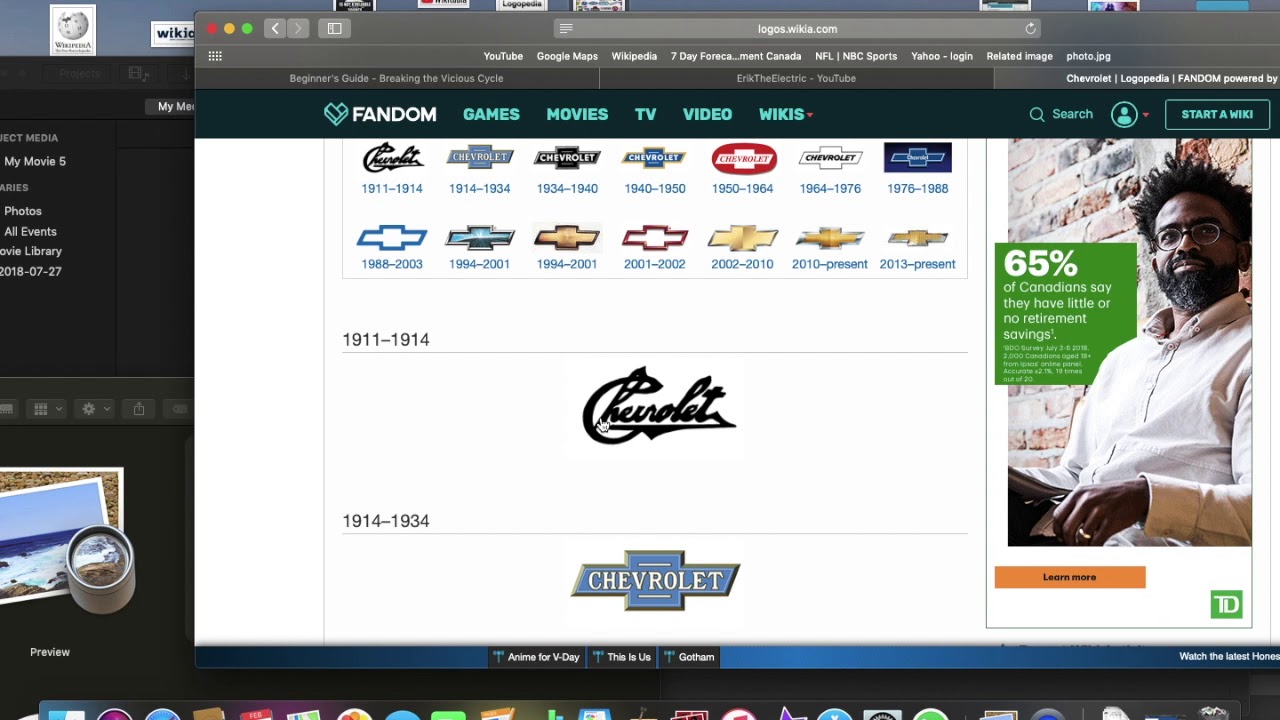
Task: Open Gotham in bottom bar
Action: tap(688, 657)
